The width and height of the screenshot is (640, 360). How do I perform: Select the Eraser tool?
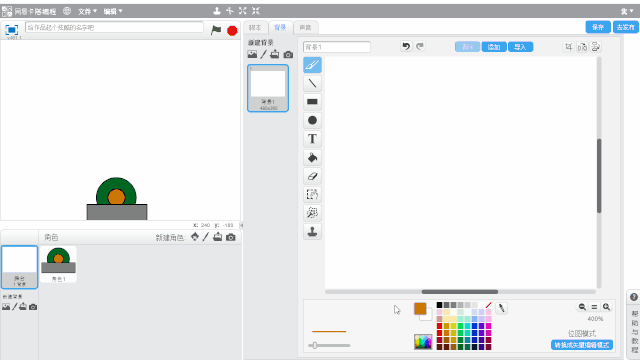(x=312, y=176)
